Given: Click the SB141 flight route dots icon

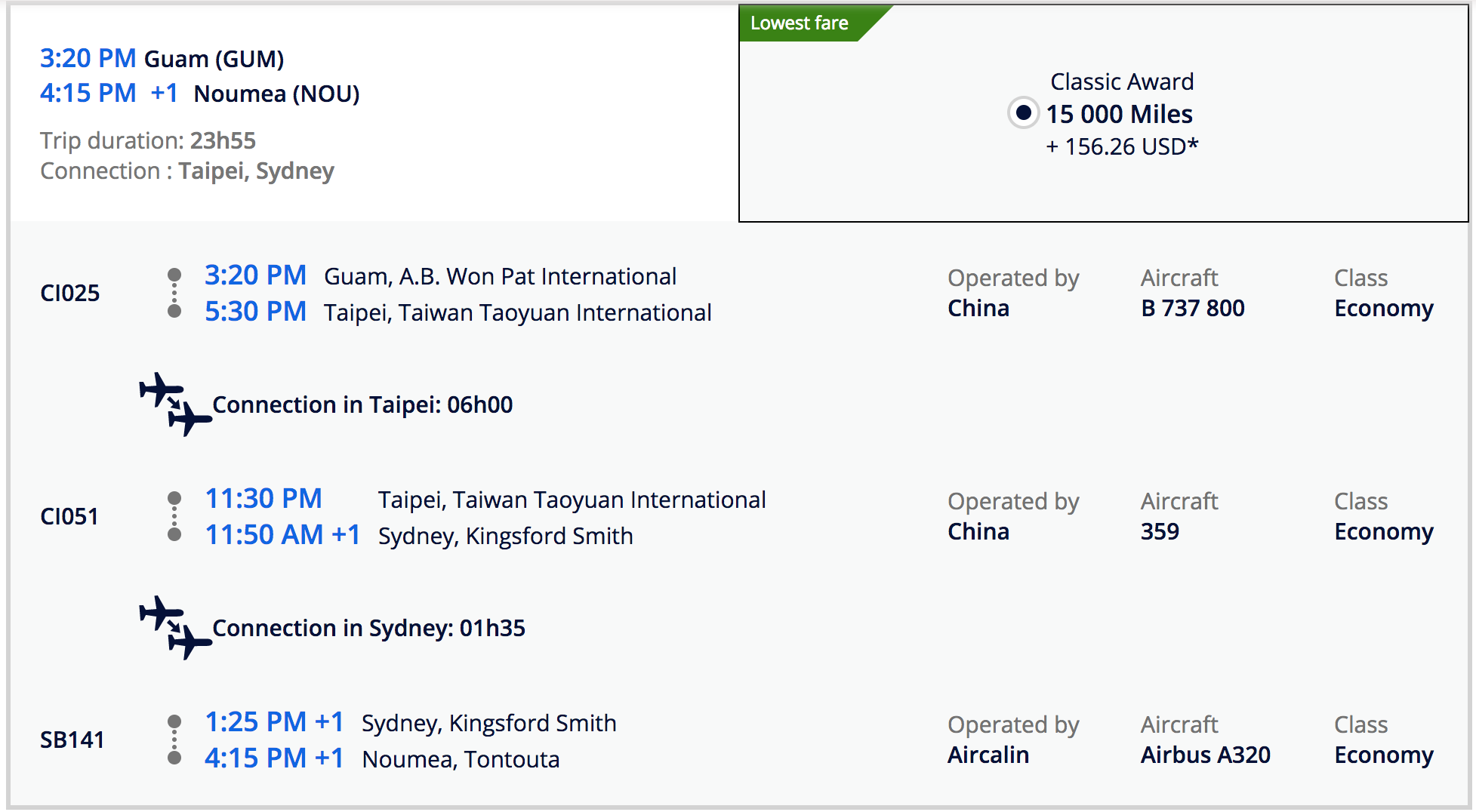Looking at the screenshot, I should 174,740.
